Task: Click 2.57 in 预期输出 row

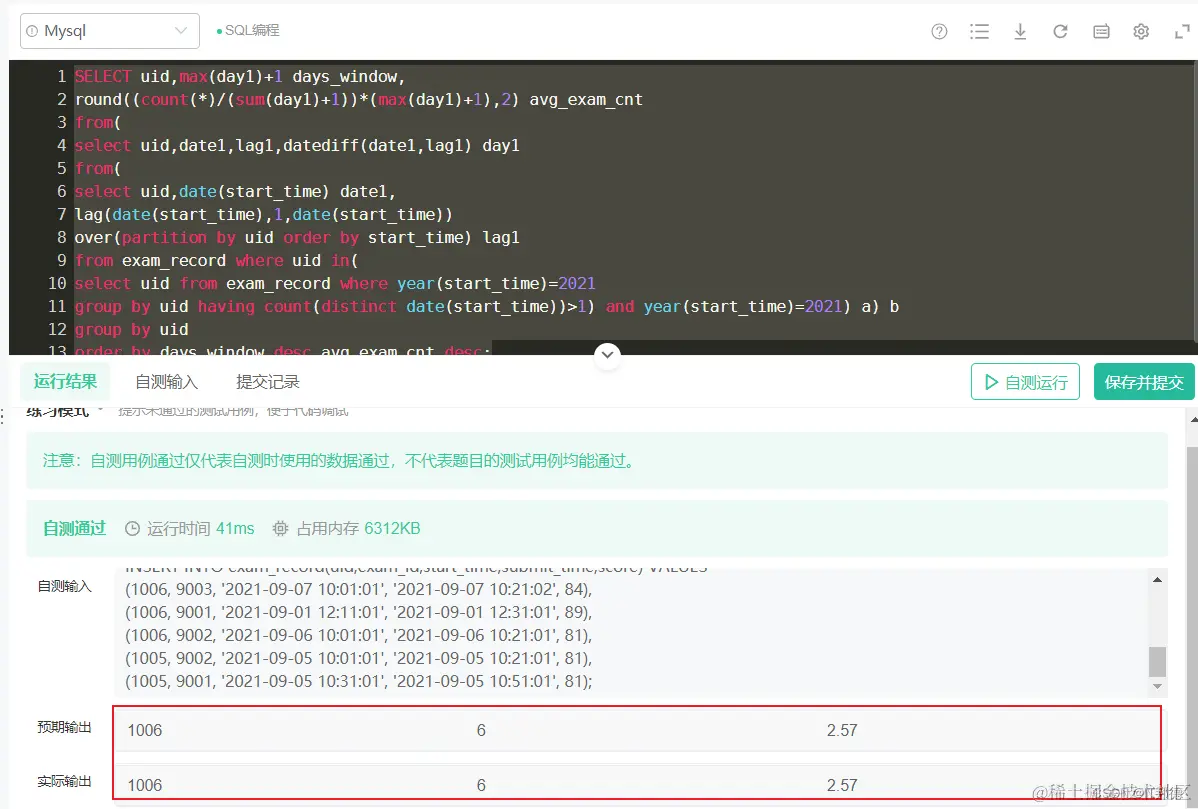Action: pos(842,730)
